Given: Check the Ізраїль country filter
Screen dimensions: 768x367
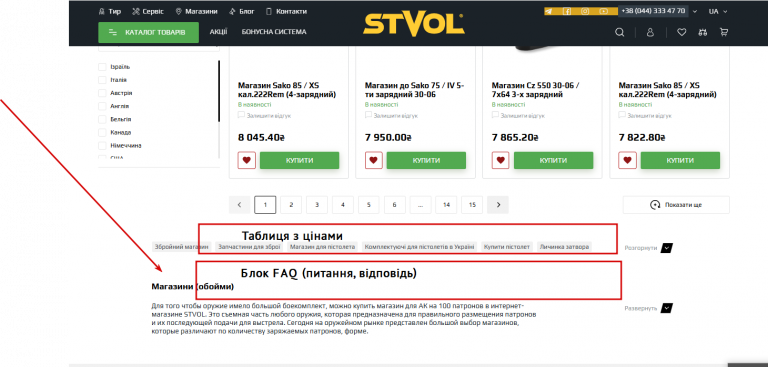Looking at the screenshot, I should [x=102, y=67].
